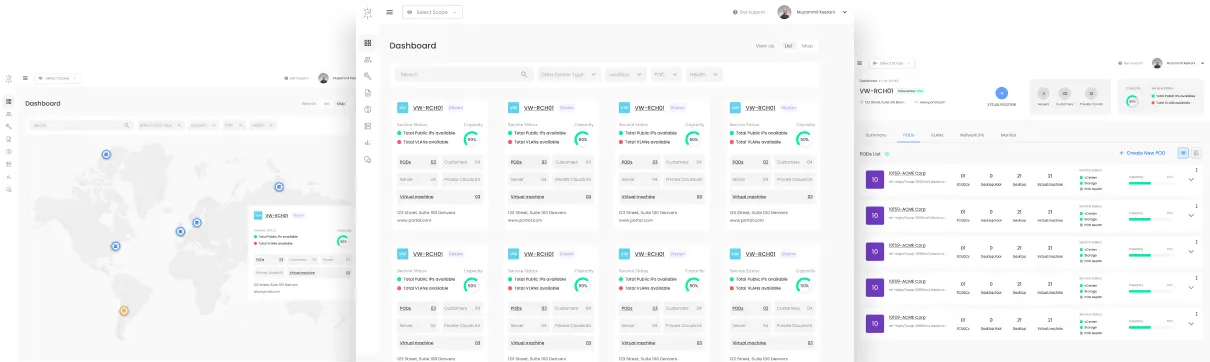The image size is (1210, 362).
Task: Open the Summary tab
Action: click(875, 134)
